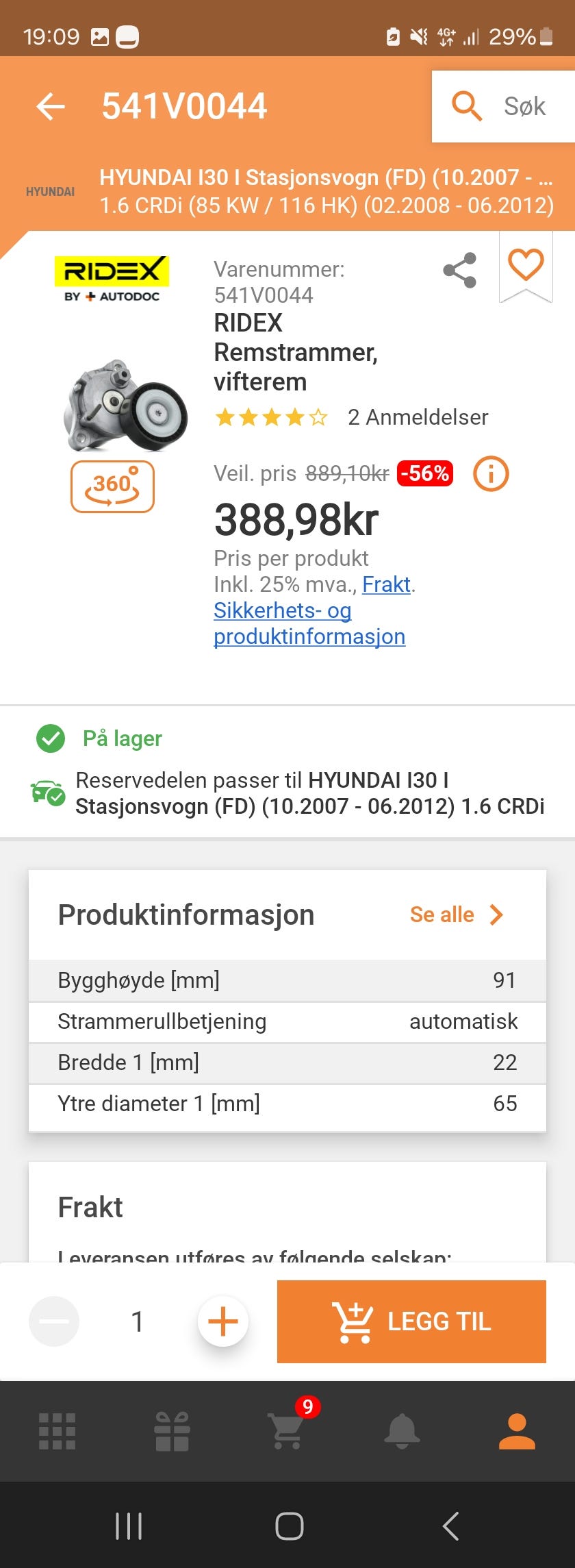Viewport: 575px width, 1568px height.
Task: Expand Se alle product information
Action: pyautogui.click(x=457, y=914)
